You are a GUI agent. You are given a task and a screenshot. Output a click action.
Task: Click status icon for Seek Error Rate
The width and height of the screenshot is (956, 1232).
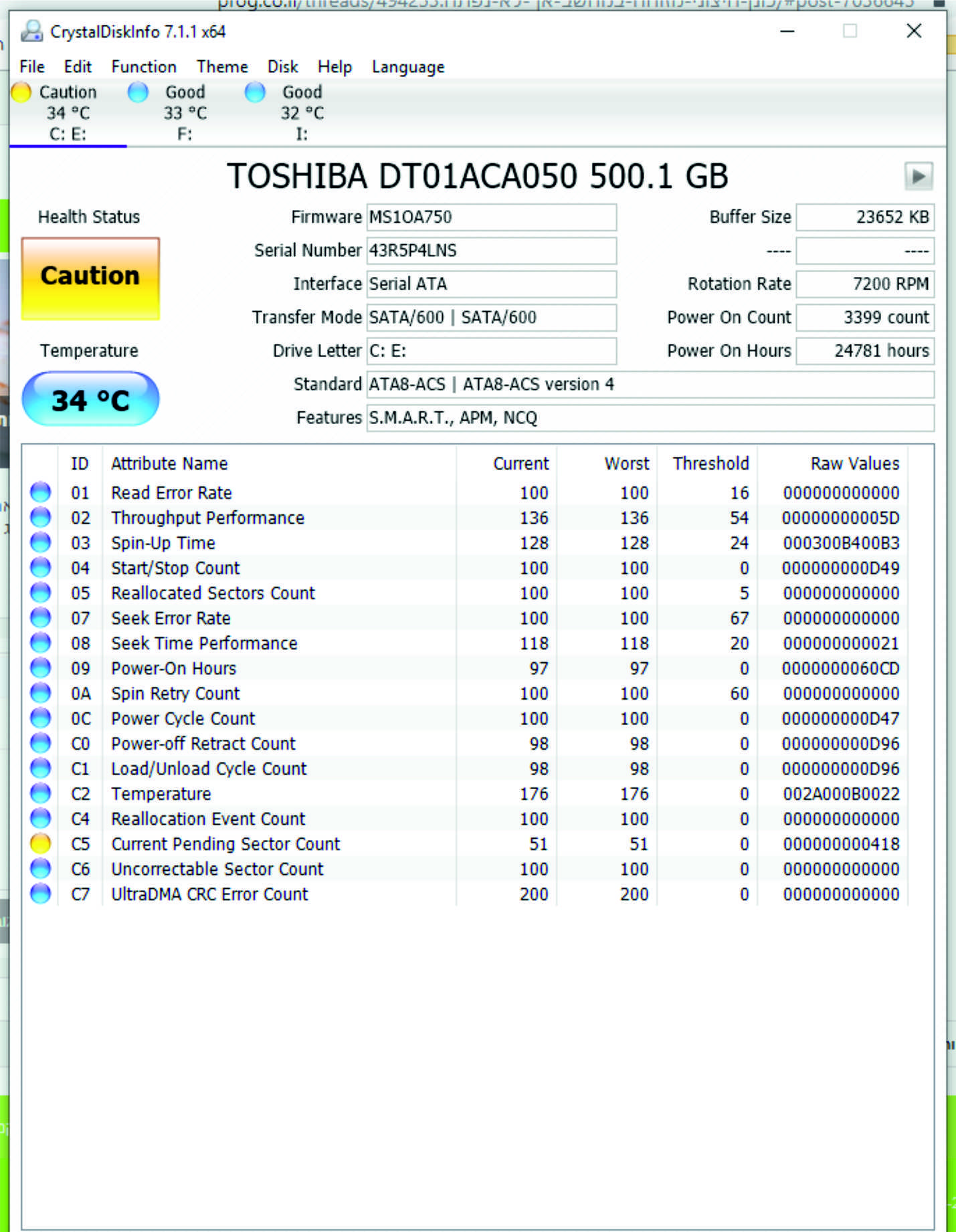pyautogui.click(x=41, y=617)
